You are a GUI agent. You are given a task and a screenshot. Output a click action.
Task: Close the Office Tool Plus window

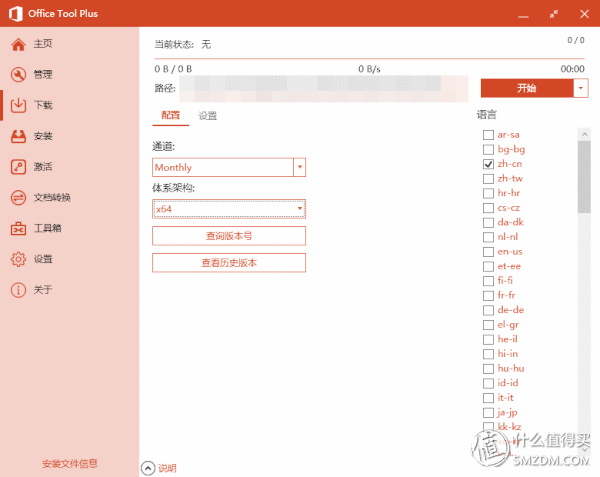(584, 14)
